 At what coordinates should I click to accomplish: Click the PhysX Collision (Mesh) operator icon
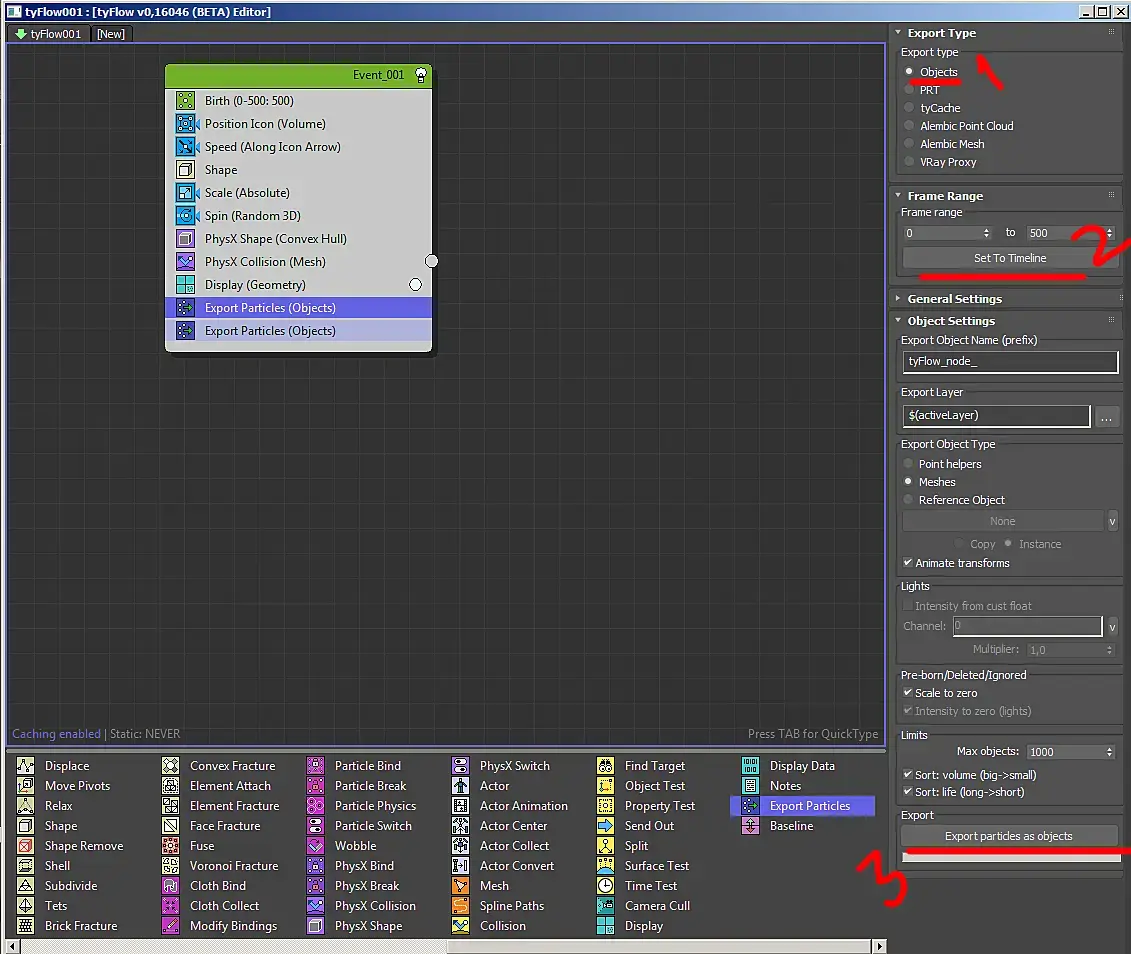tap(185, 262)
